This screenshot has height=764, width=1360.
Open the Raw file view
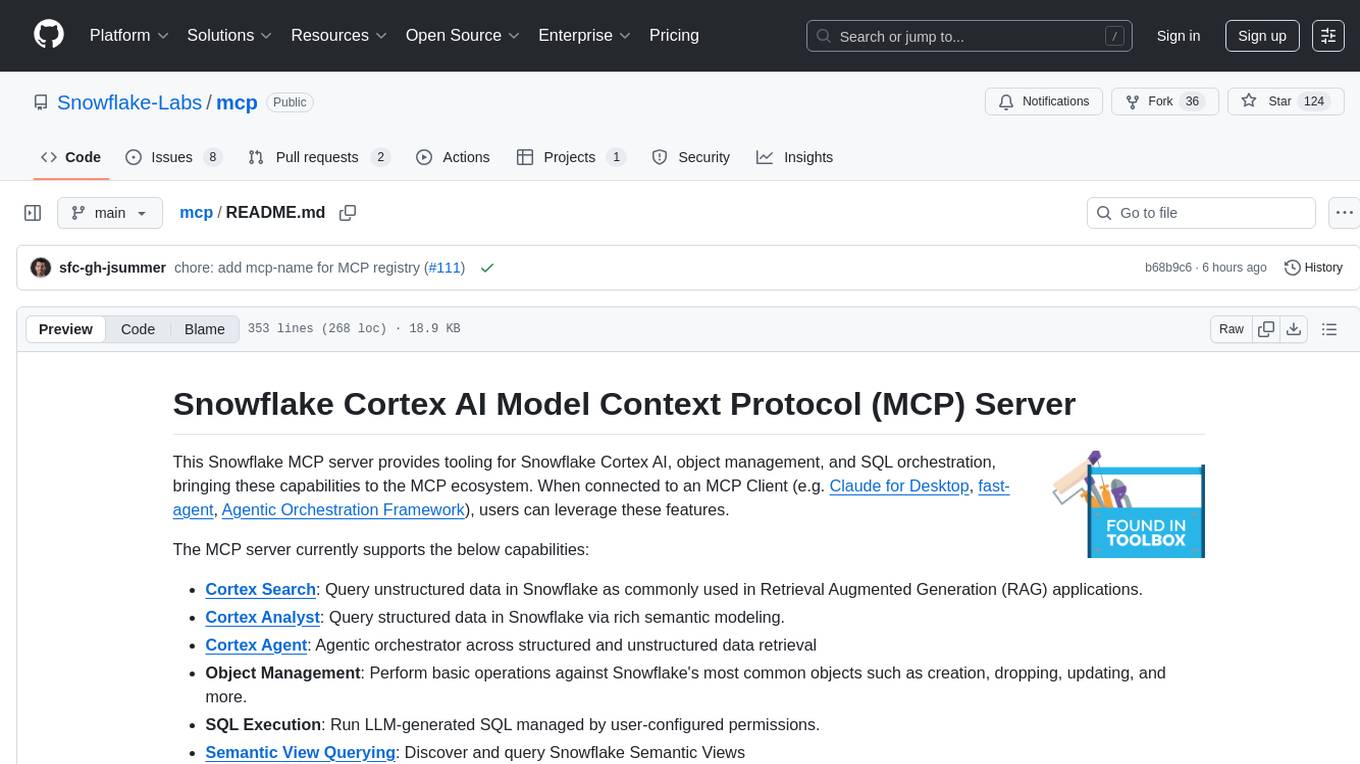1231,329
